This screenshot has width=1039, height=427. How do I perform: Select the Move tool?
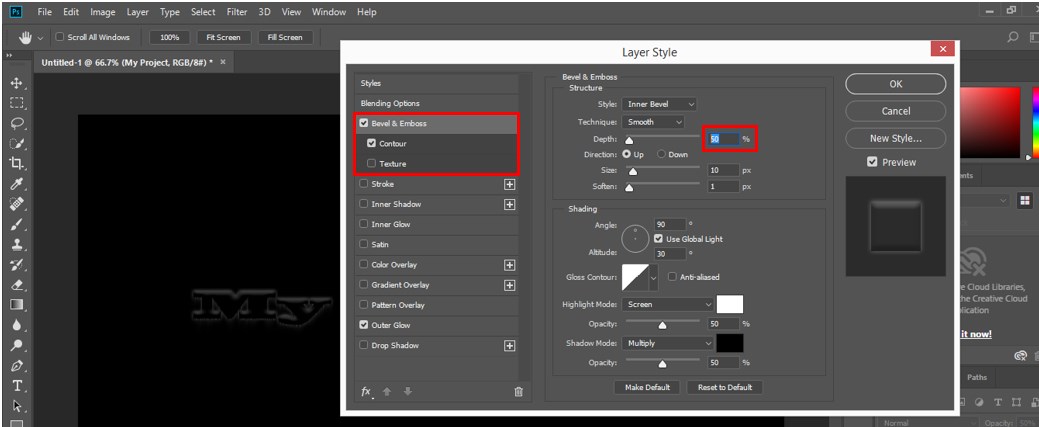click(17, 84)
